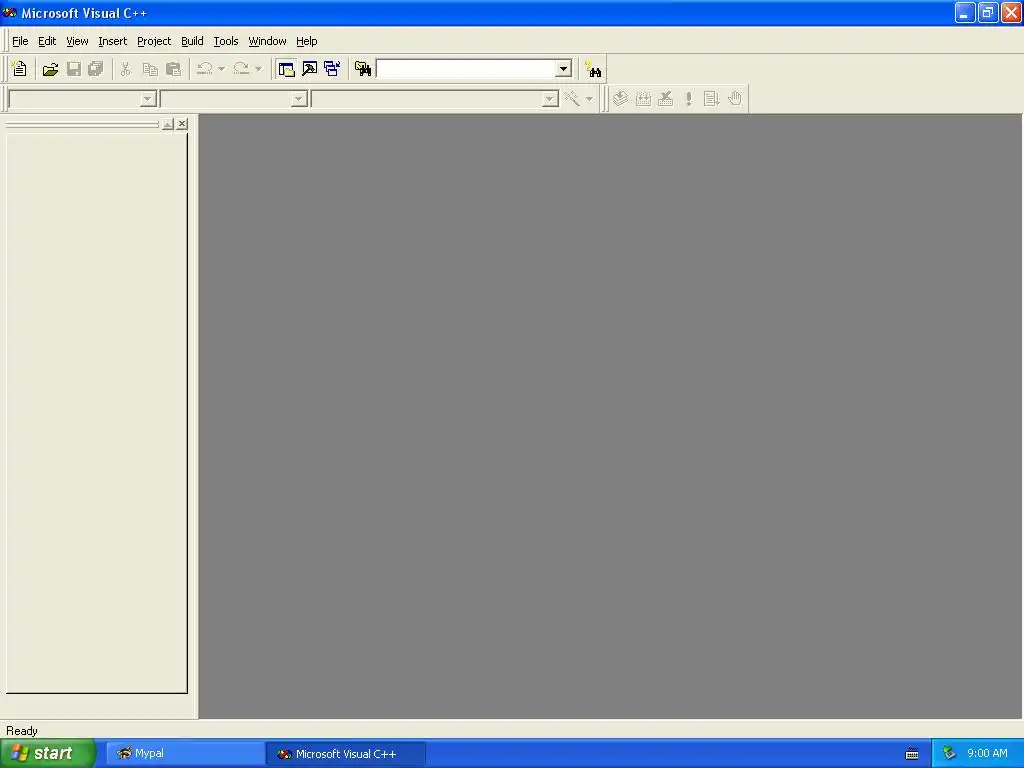Image resolution: width=1024 pixels, height=768 pixels.
Task: Click the Search binoculars icon
Action: click(x=593, y=69)
